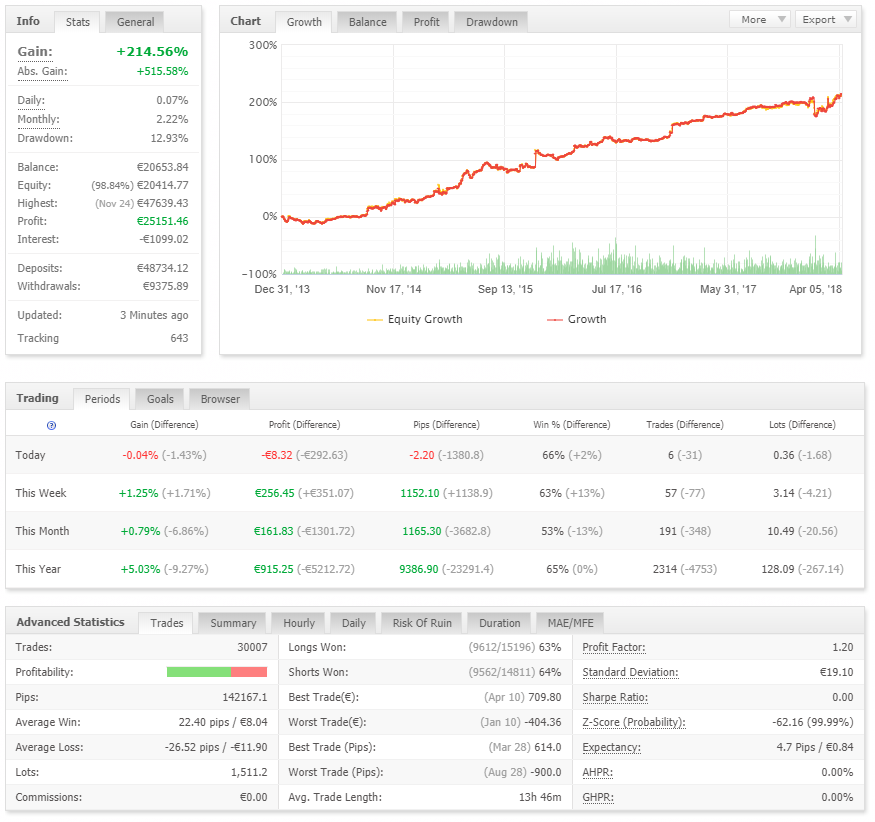Click the €9375.89 withdrawals value

pyautogui.click(x=166, y=286)
